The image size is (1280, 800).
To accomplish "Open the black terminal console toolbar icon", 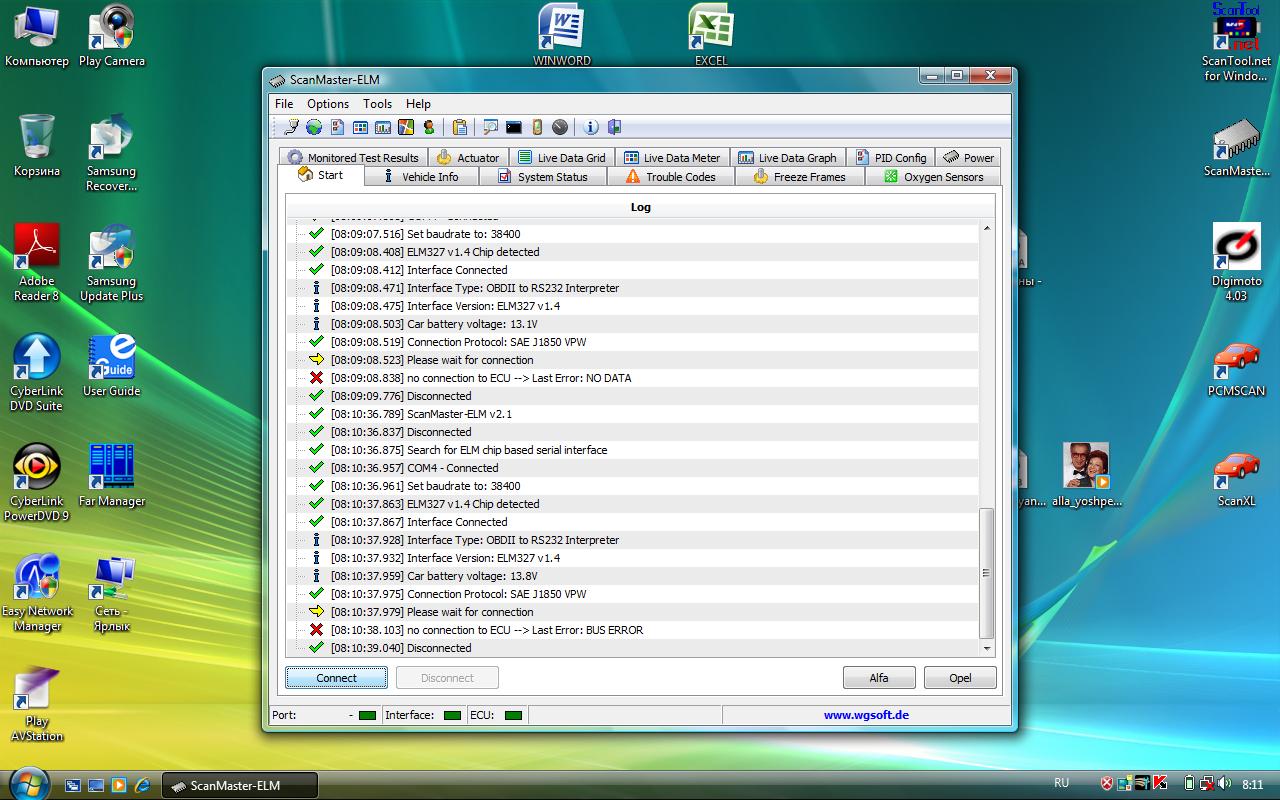I will (514, 127).
